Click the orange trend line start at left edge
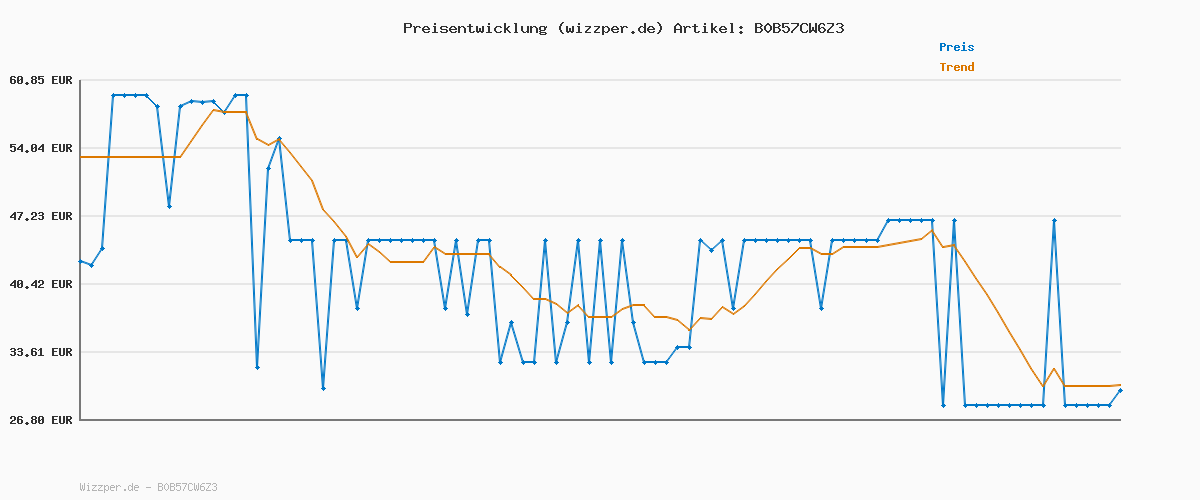This screenshot has height=500, width=1200. tap(81, 157)
